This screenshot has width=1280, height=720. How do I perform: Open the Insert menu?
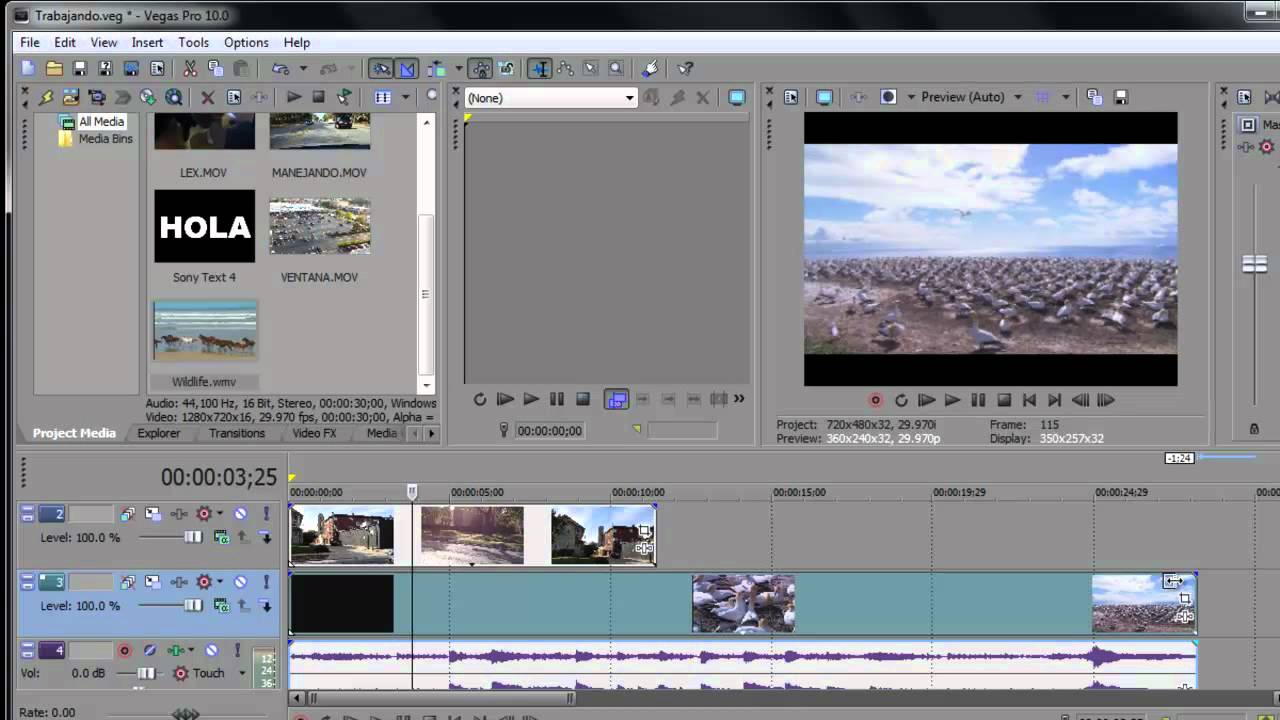pos(147,42)
